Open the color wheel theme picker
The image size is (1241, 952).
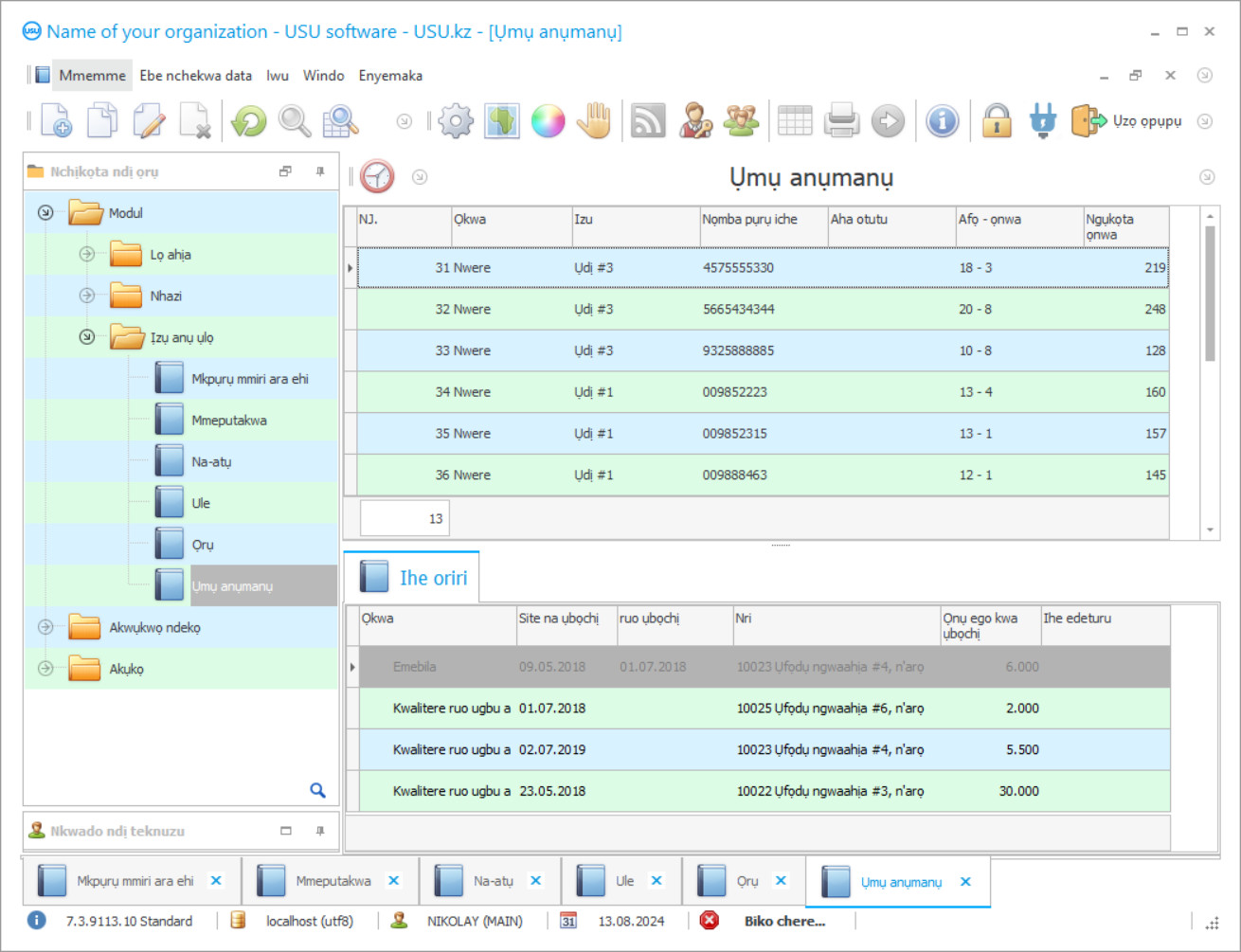pos(548,121)
